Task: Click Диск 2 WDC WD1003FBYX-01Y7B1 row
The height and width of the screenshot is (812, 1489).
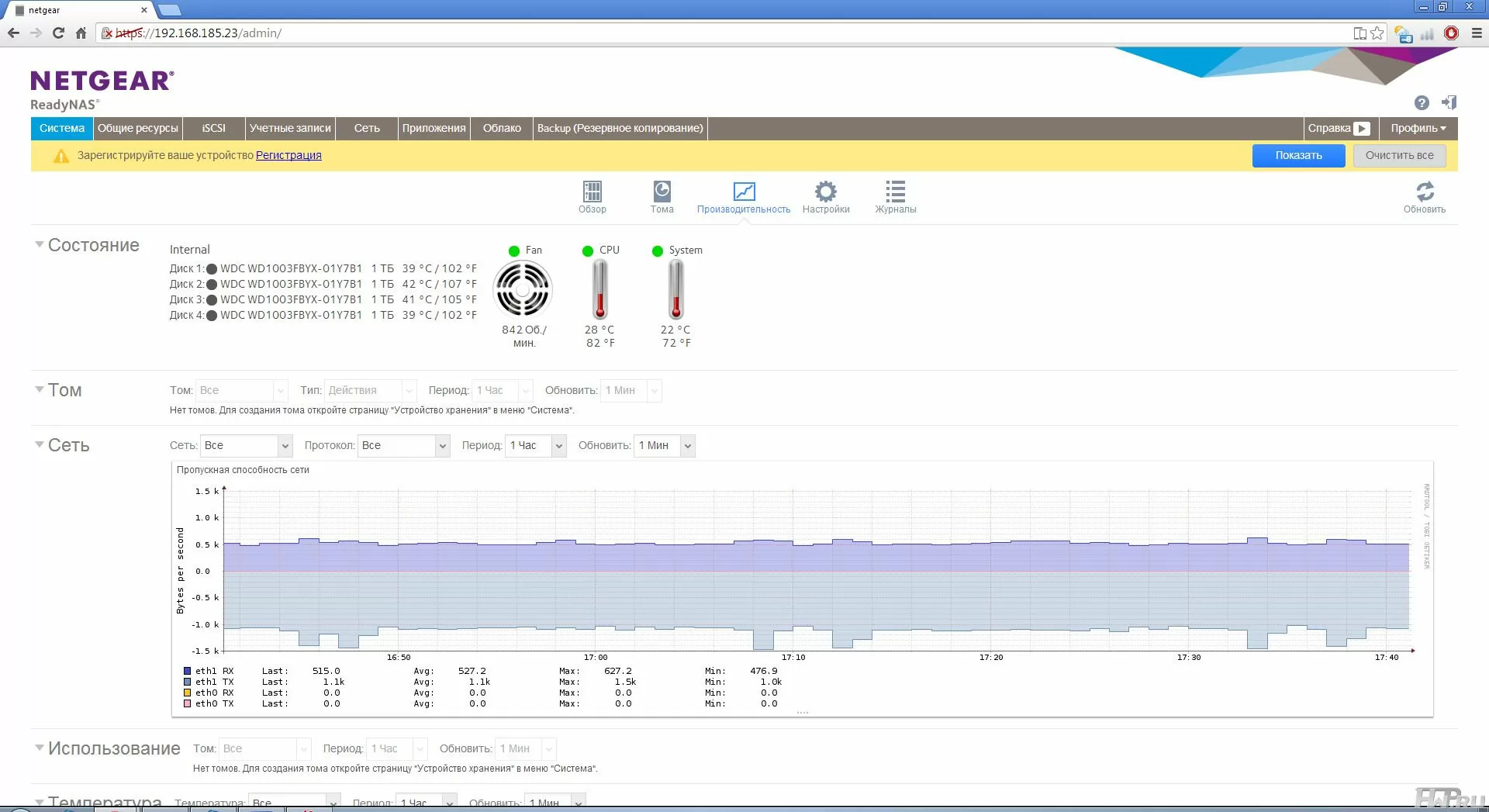Action: [x=323, y=285]
